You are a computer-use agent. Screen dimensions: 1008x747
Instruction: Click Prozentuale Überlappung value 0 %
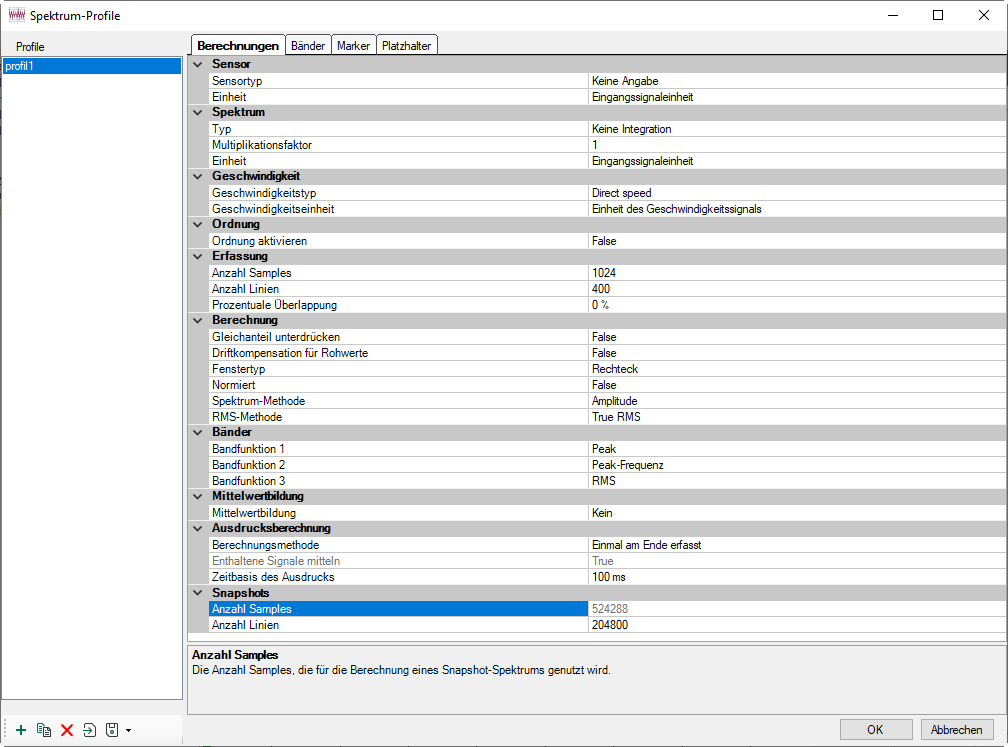point(797,305)
